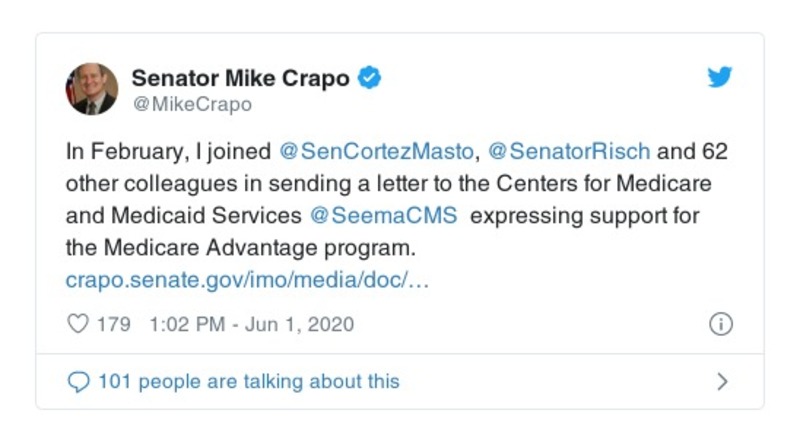This screenshot has width=800, height=445.
Task: Open the @SenCortezMasto mention
Action: pos(378,153)
